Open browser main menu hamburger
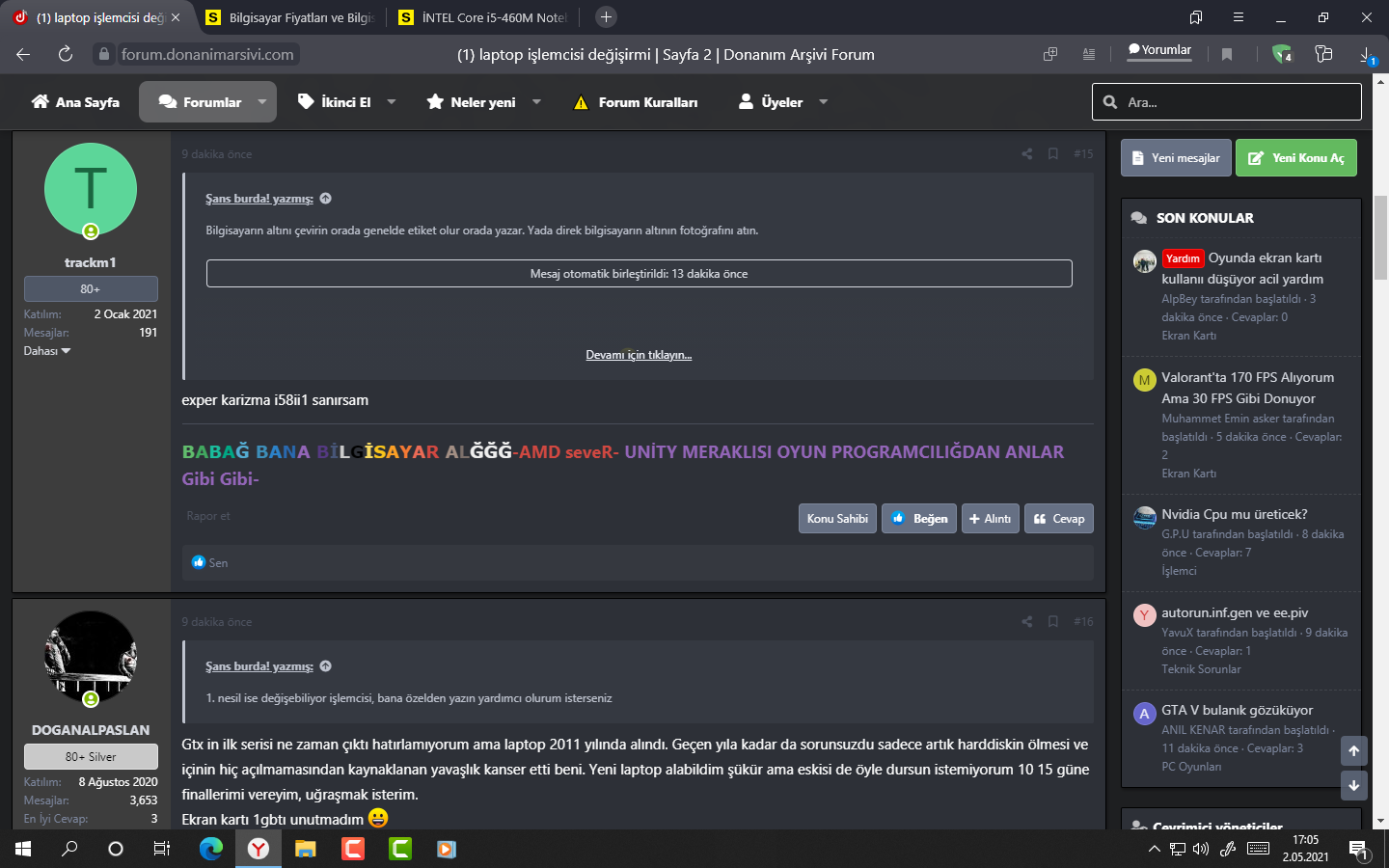1389x868 pixels. coord(1238,17)
